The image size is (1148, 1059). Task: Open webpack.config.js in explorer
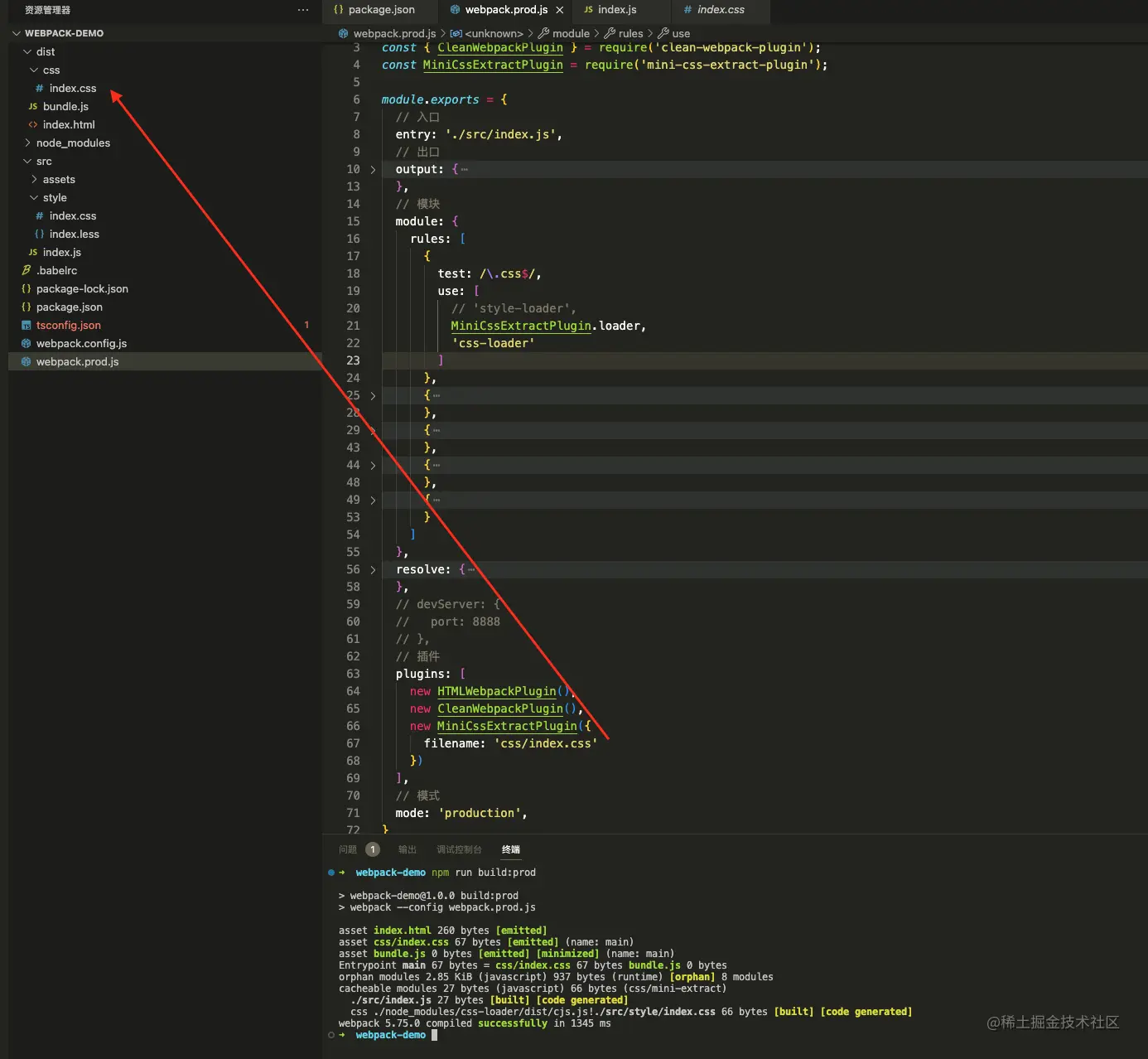click(x=81, y=343)
